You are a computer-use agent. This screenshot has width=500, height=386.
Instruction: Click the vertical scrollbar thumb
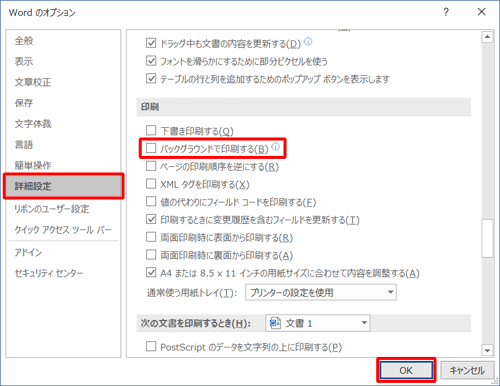pyautogui.click(x=487, y=238)
